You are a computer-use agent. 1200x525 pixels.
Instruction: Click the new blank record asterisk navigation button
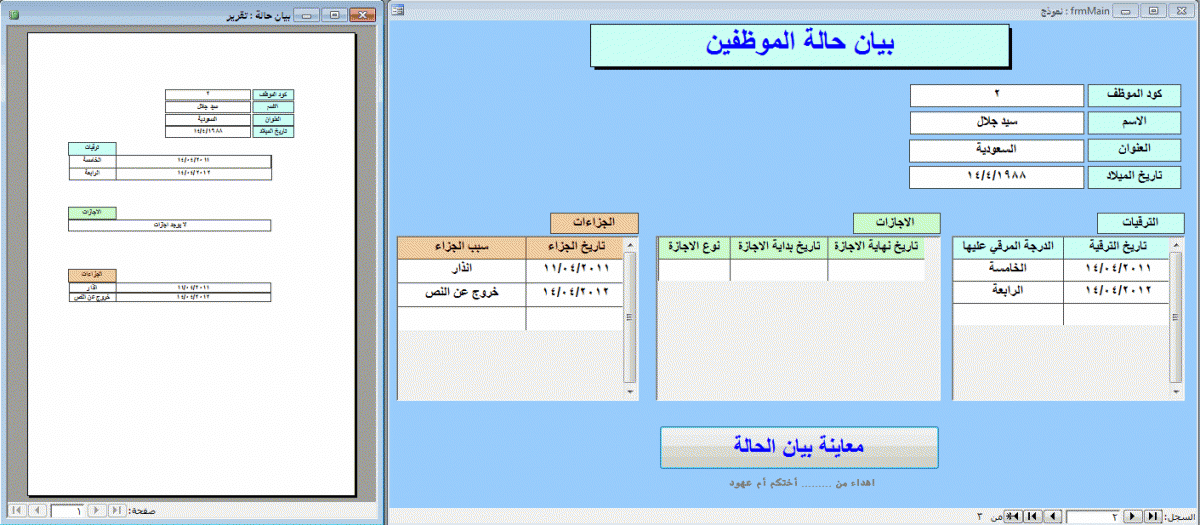(x=1013, y=516)
